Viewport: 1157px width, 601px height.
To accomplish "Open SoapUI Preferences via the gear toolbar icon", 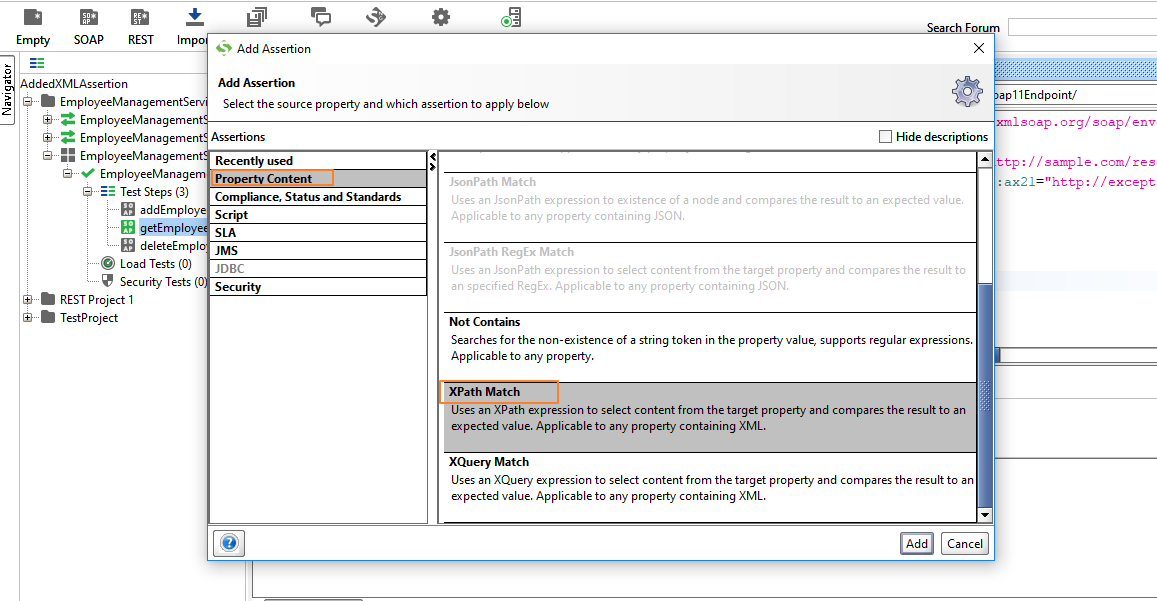I will [440, 17].
